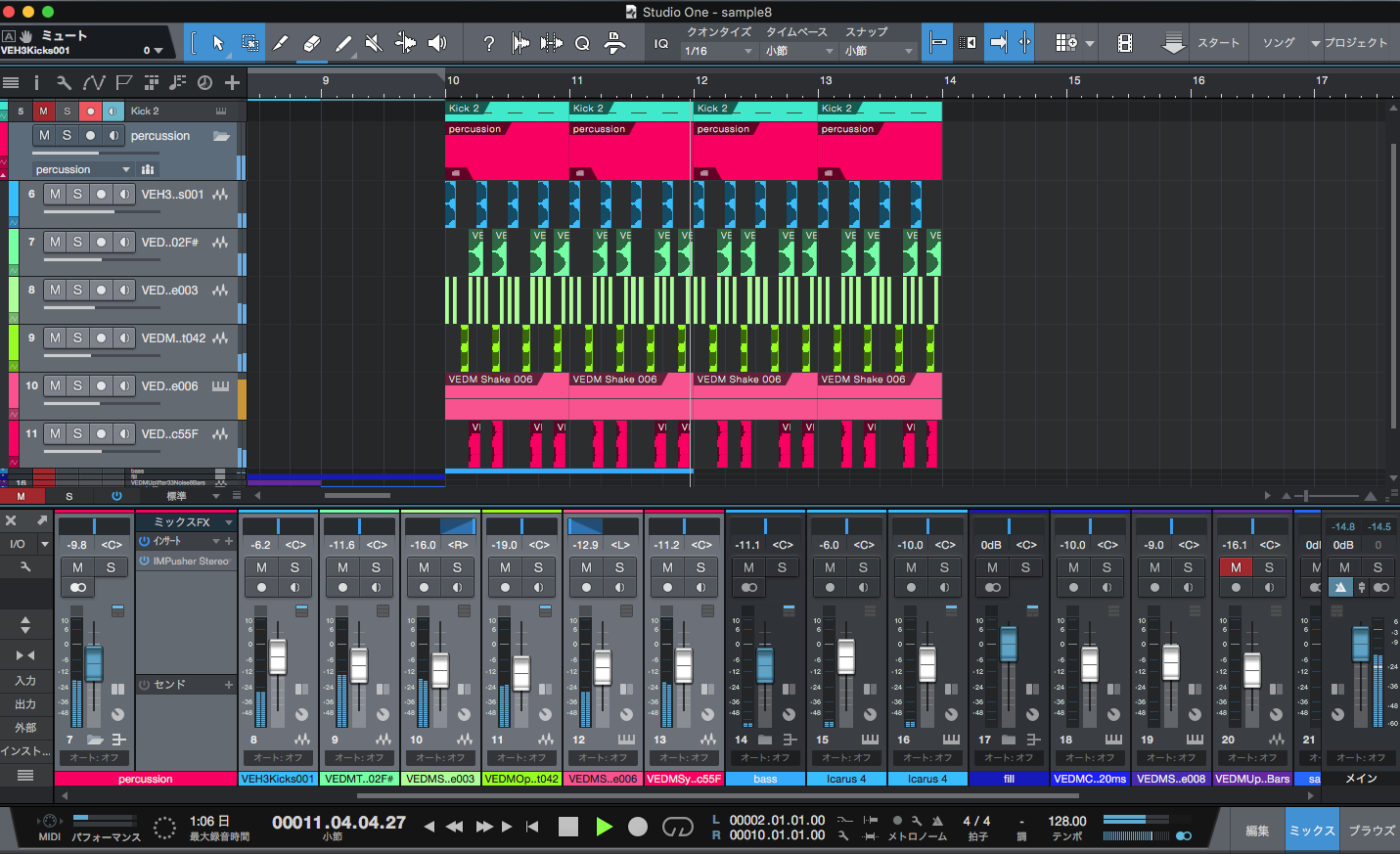Click 出力 in mixer side panel
This screenshot has height=854, width=1400.
click(x=25, y=704)
